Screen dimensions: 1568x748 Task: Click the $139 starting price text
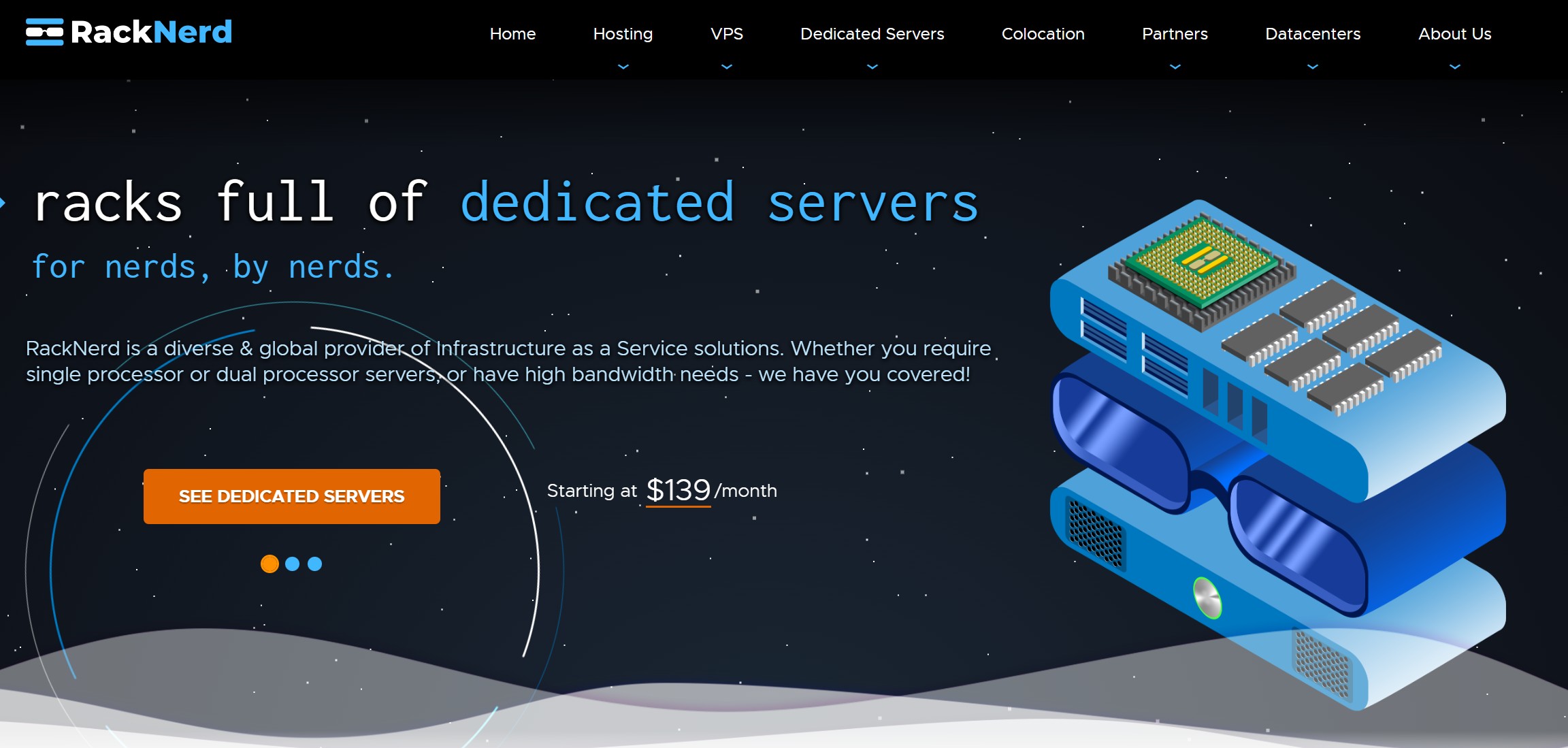click(x=678, y=490)
